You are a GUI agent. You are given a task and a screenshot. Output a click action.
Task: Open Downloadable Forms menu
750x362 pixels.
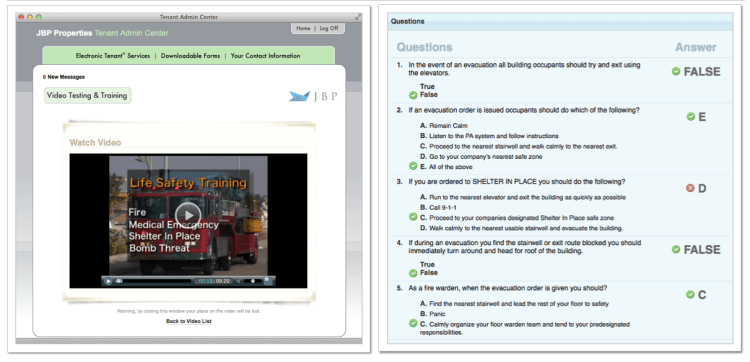[x=190, y=55]
